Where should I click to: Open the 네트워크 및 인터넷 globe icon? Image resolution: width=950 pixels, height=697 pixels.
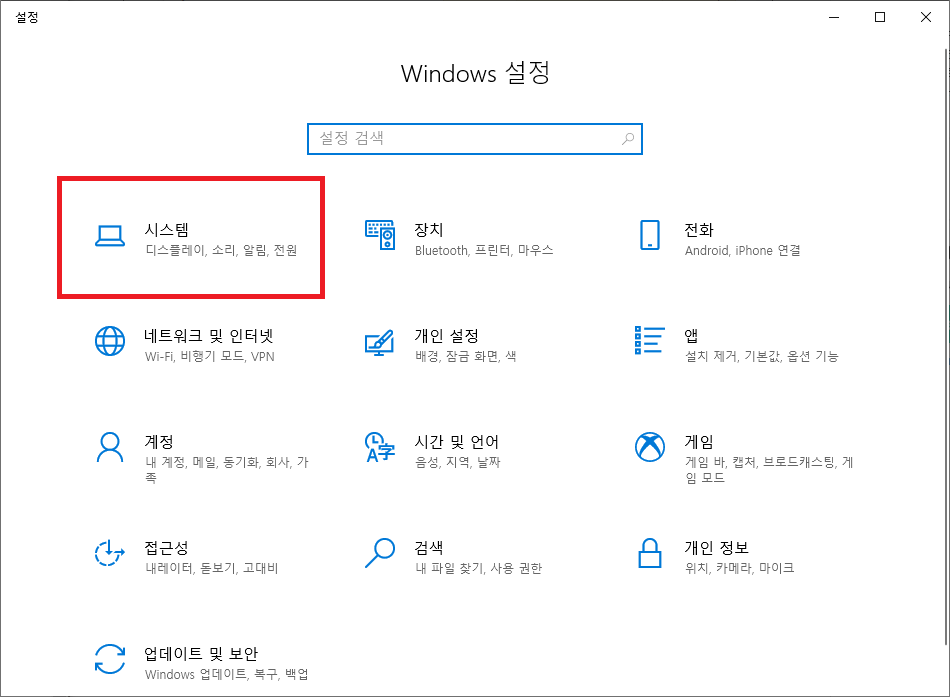pos(110,341)
